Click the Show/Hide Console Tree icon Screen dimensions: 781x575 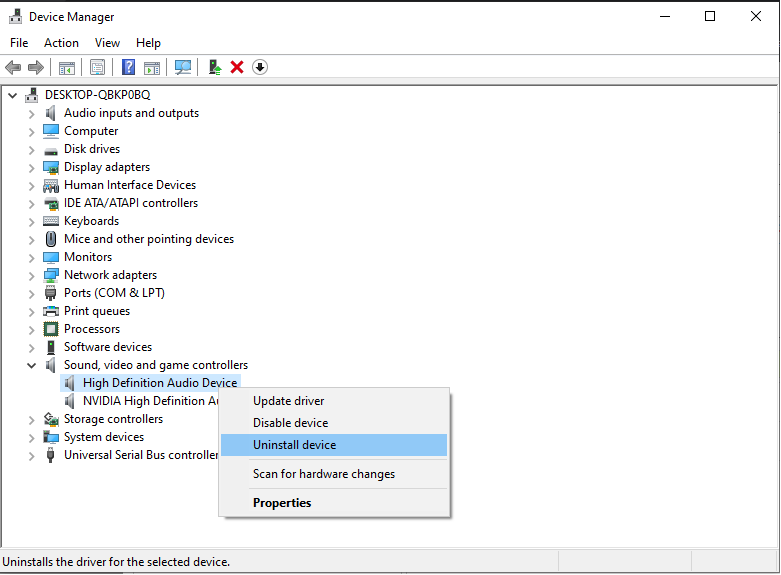coord(67,67)
